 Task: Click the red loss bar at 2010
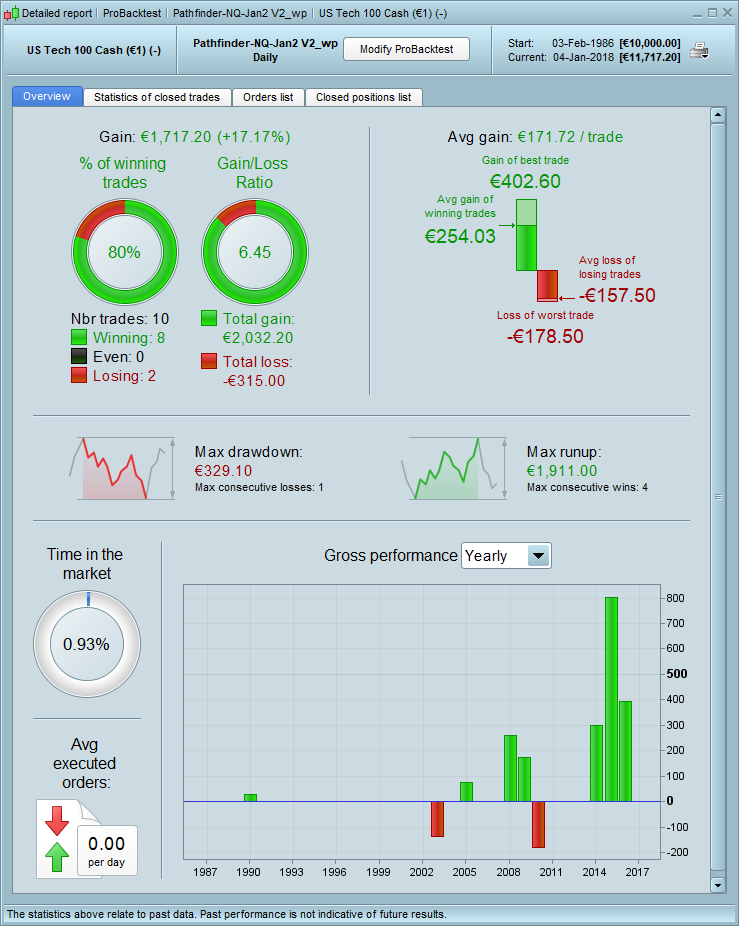pos(538,824)
